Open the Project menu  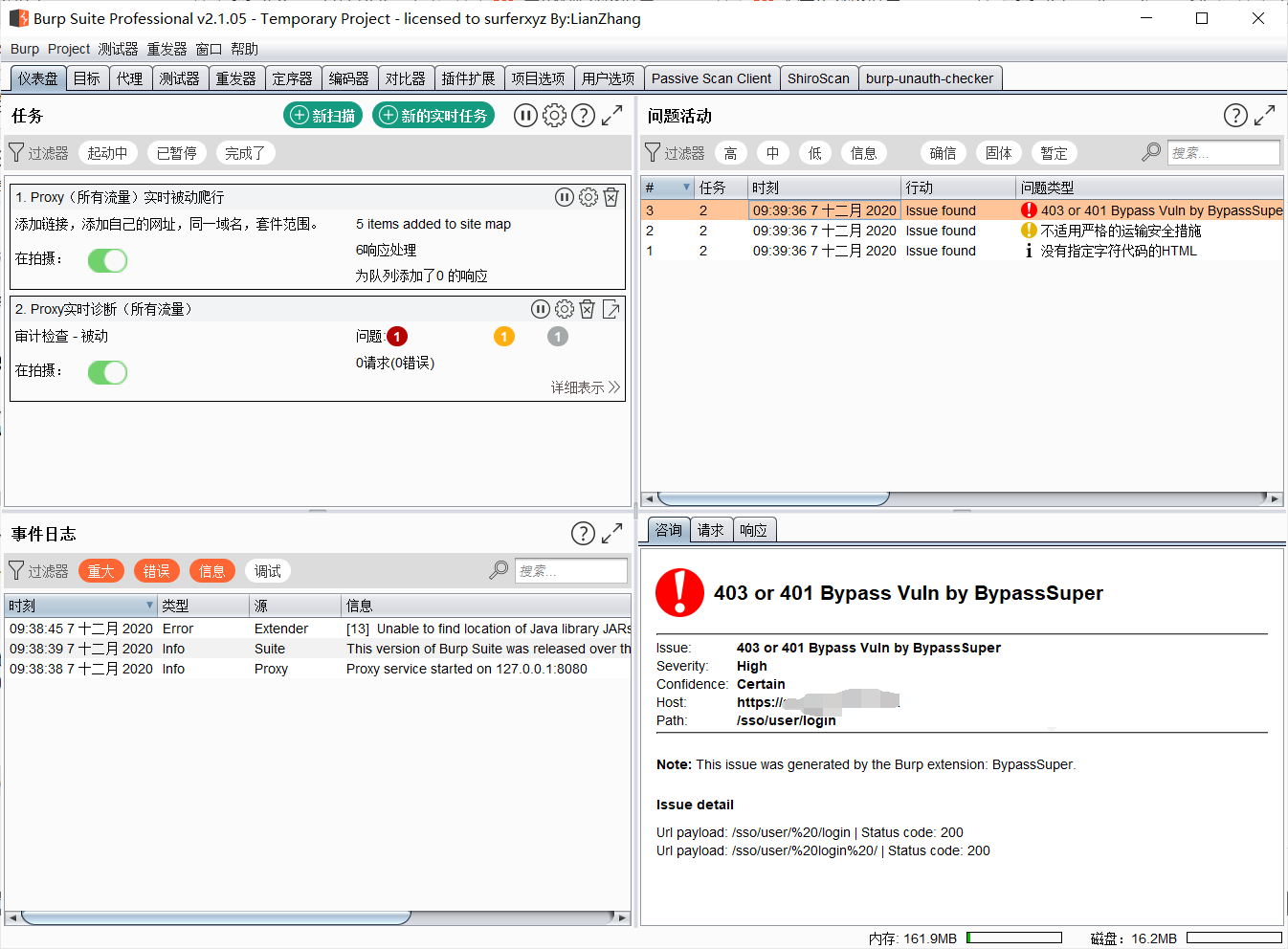69,49
